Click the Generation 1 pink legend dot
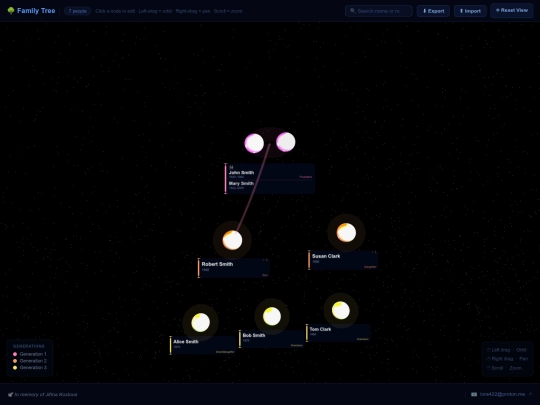 coord(15,354)
